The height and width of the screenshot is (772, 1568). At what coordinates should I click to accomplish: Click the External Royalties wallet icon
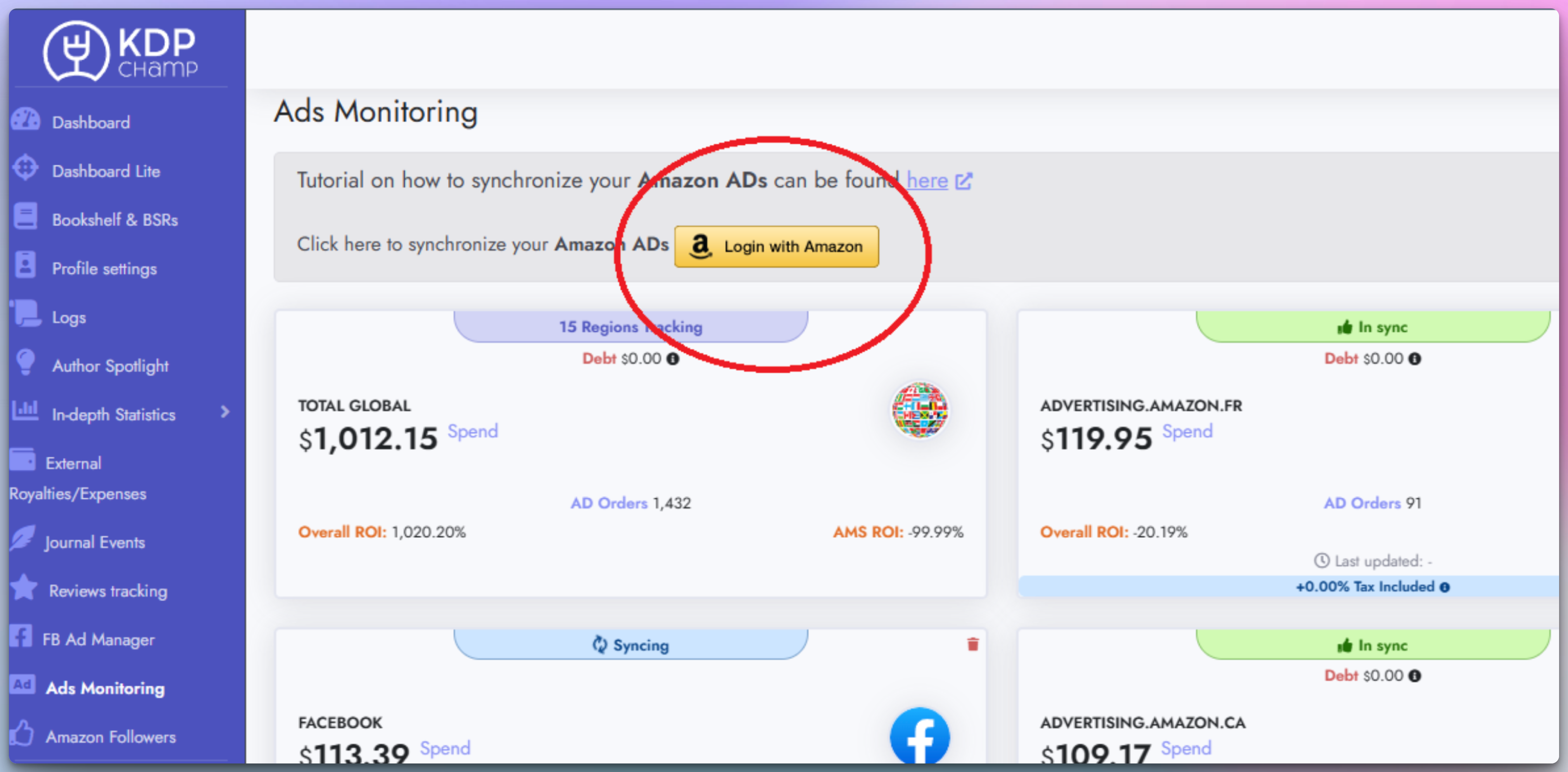[23, 460]
